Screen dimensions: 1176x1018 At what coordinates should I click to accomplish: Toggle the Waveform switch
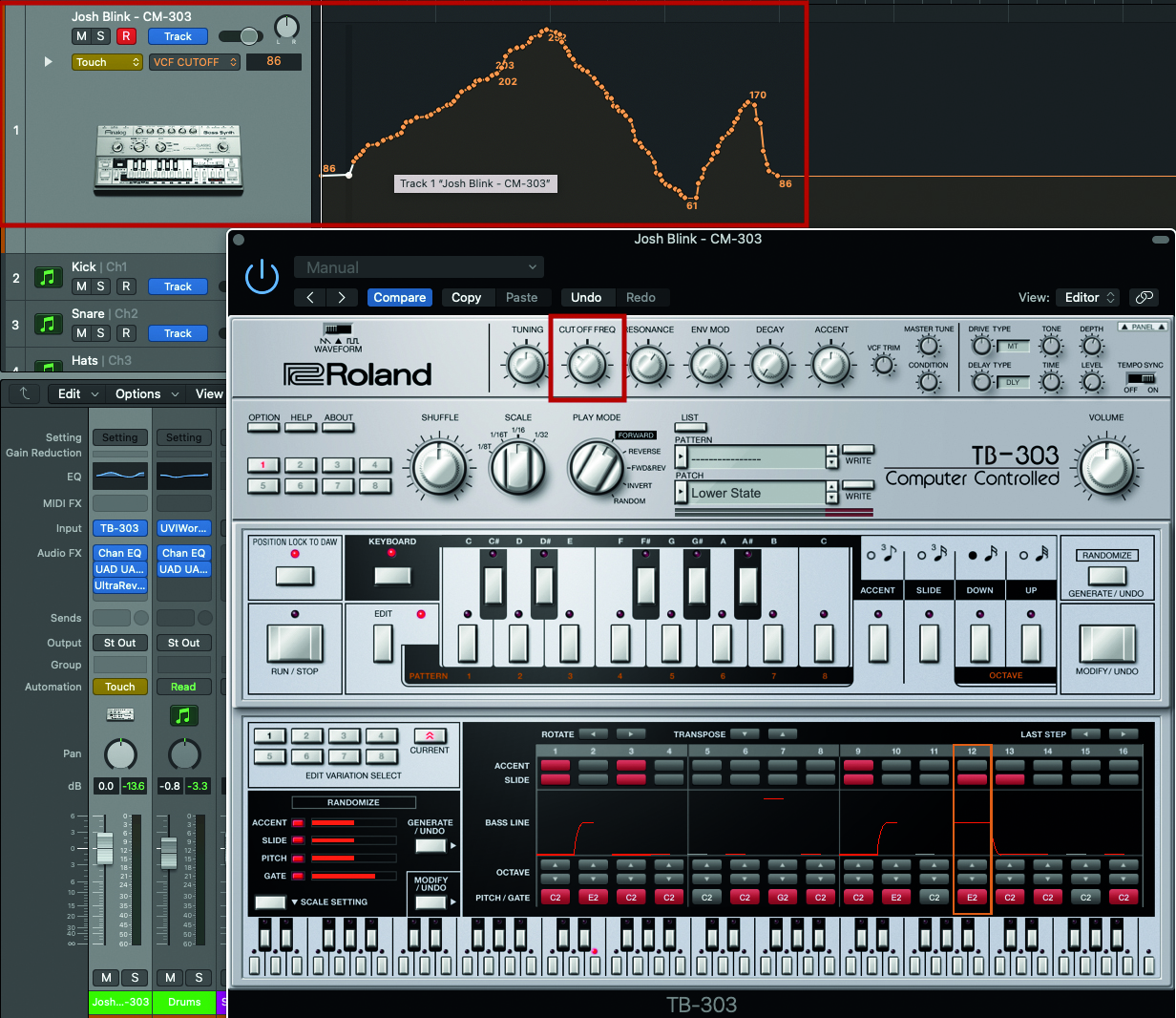[x=337, y=329]
